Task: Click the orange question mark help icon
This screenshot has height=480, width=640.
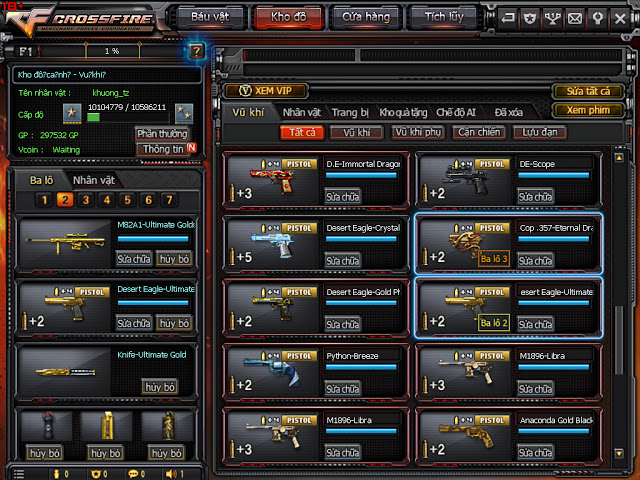Action: tap(196, 51)
